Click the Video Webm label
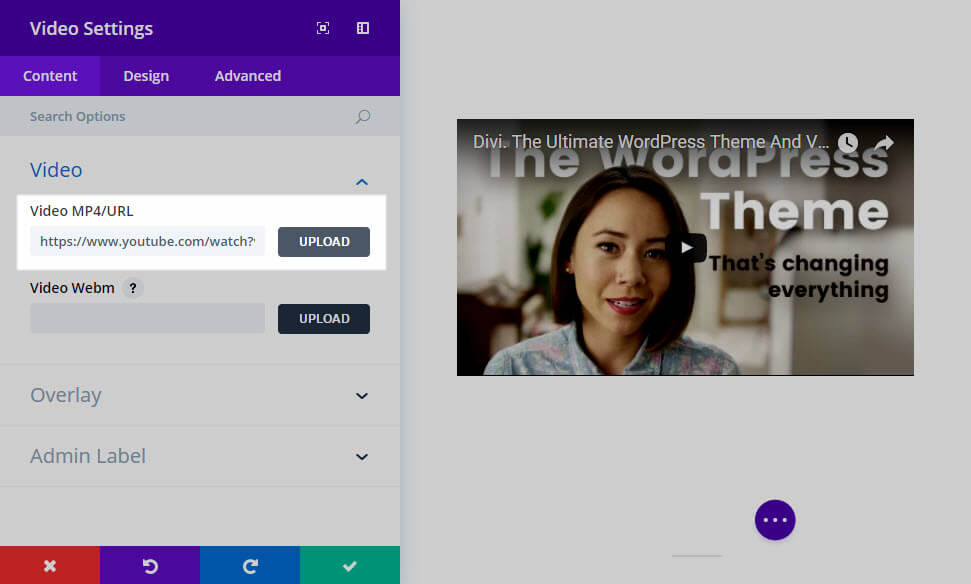Viewport: 971px width, 584px height. pyautogui.click(x=72, y=288)
